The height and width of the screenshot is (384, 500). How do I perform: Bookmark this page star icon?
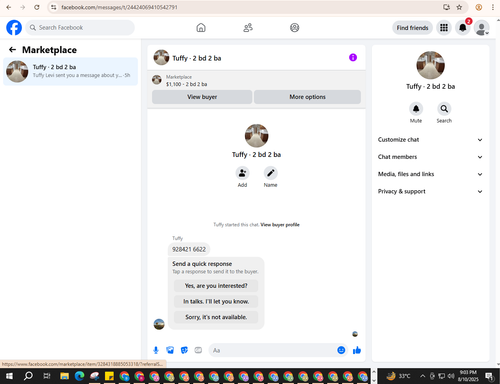click(459, 7)
